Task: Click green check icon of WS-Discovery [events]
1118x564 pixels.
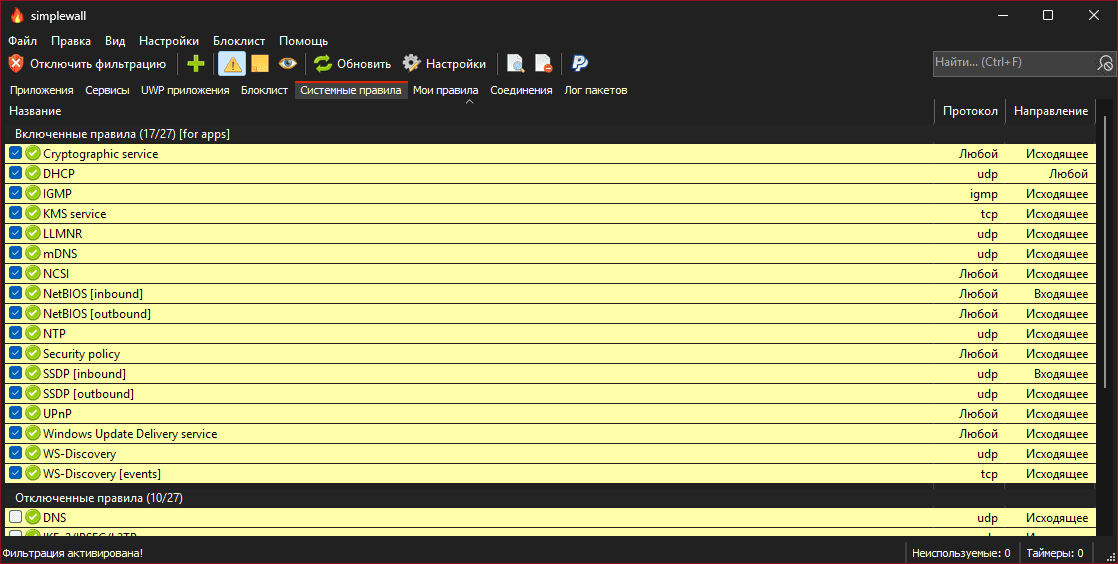Action: point(33,473)
